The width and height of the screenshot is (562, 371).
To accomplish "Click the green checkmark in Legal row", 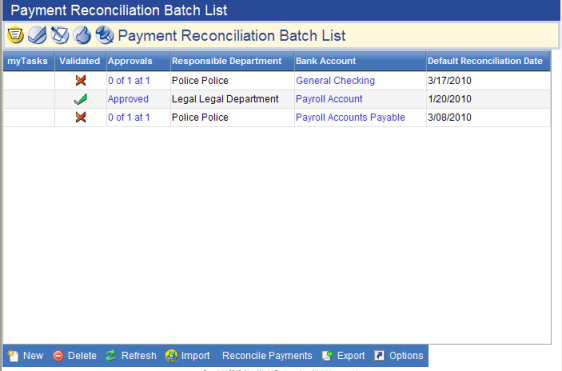I will click(x=80, y=99).
